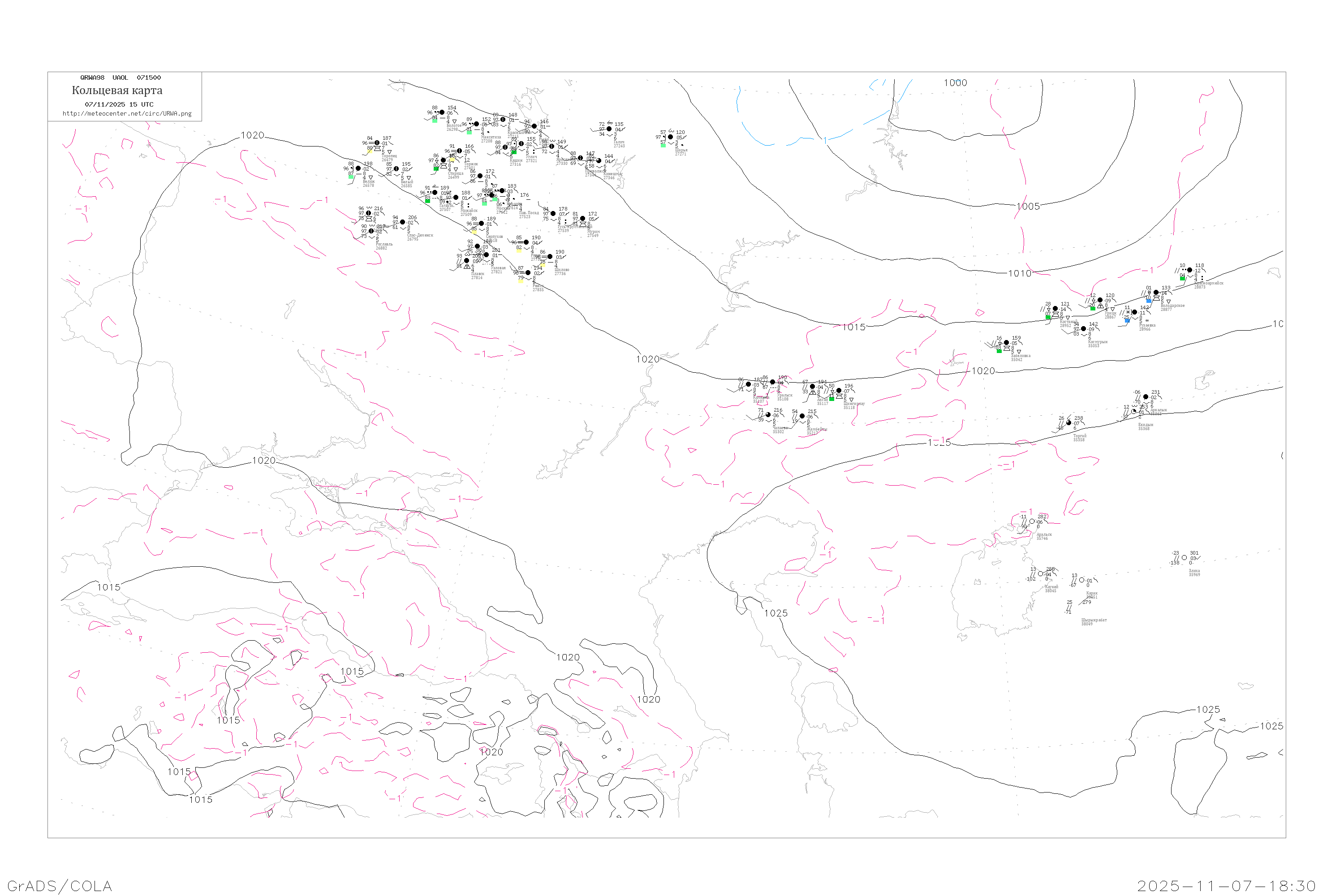The height and width of the screenshot is (896, 1344).
Task: Click the blue square at Володарское station
Action: click(1149, 301)
